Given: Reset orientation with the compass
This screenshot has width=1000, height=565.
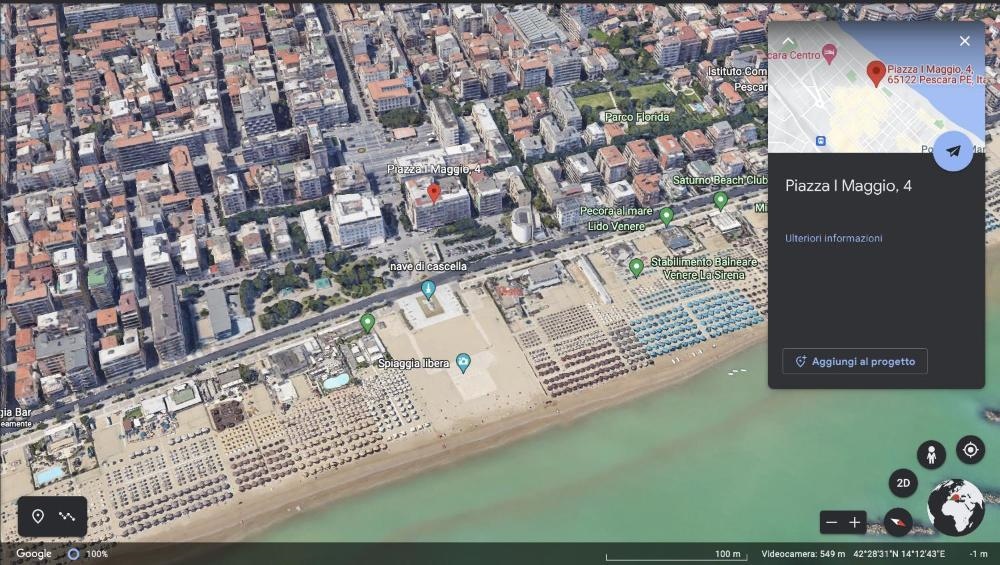Looking at the screenshot, I should click(899, 521).
